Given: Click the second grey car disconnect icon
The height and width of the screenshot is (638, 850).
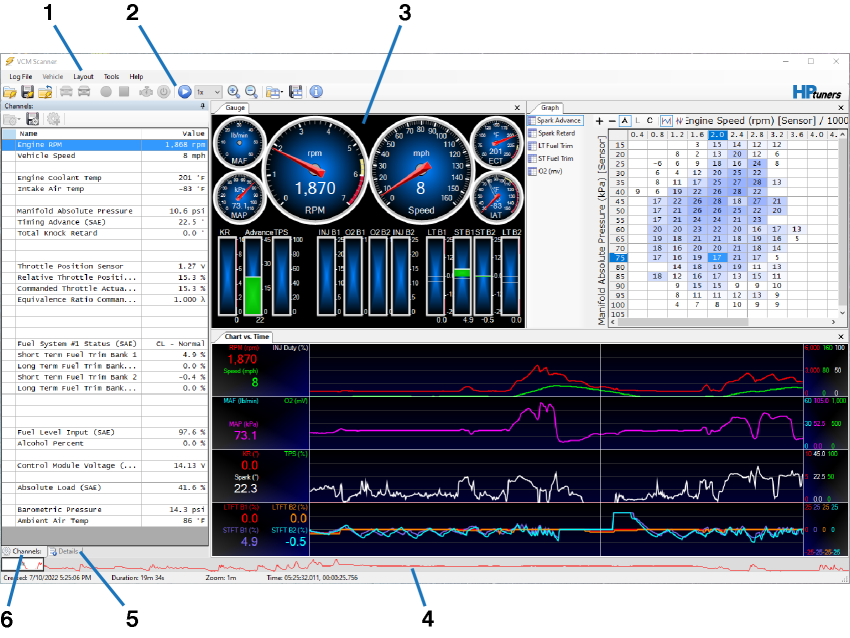Looking at the screenshot, I should point(84,92).
